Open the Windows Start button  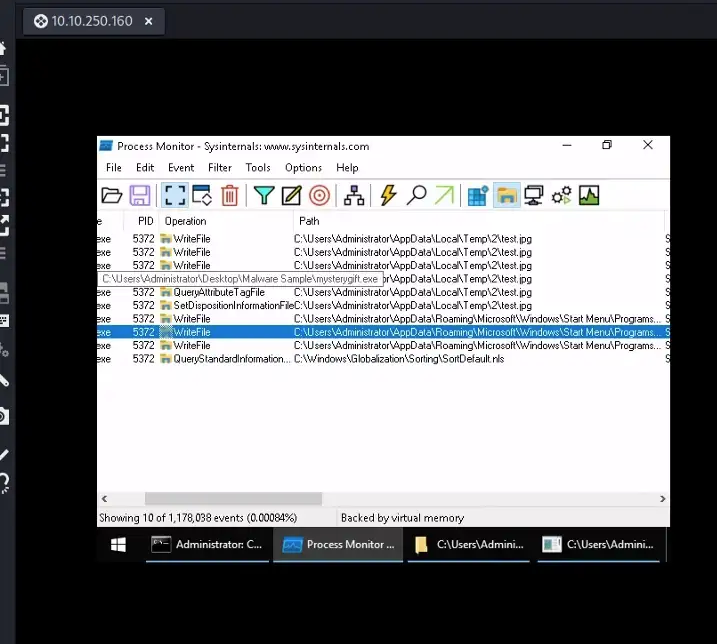tap(118, 544)
